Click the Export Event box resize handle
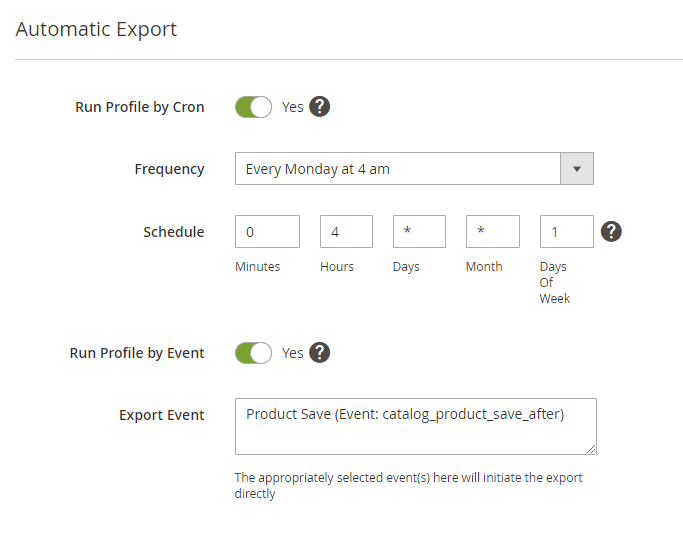 point(591,449)
